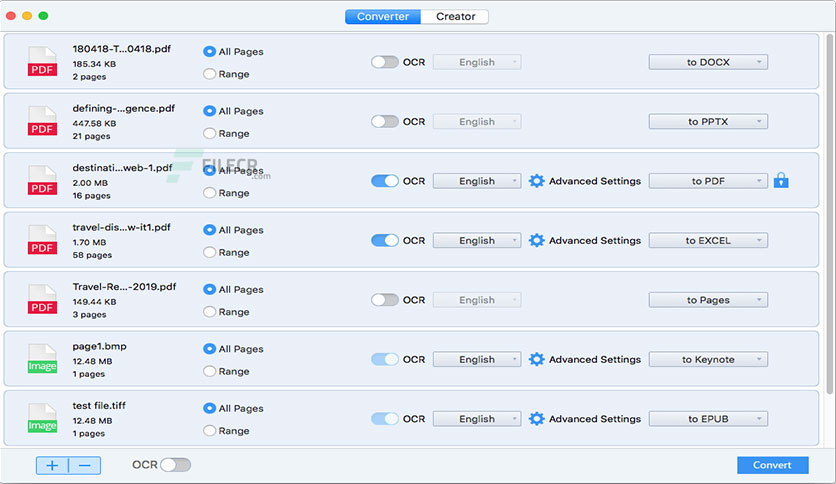The height and width of the screenshot is (484, 836).
Task: Open the to EPUB format dropdown
Action: [x=708, y=419]
